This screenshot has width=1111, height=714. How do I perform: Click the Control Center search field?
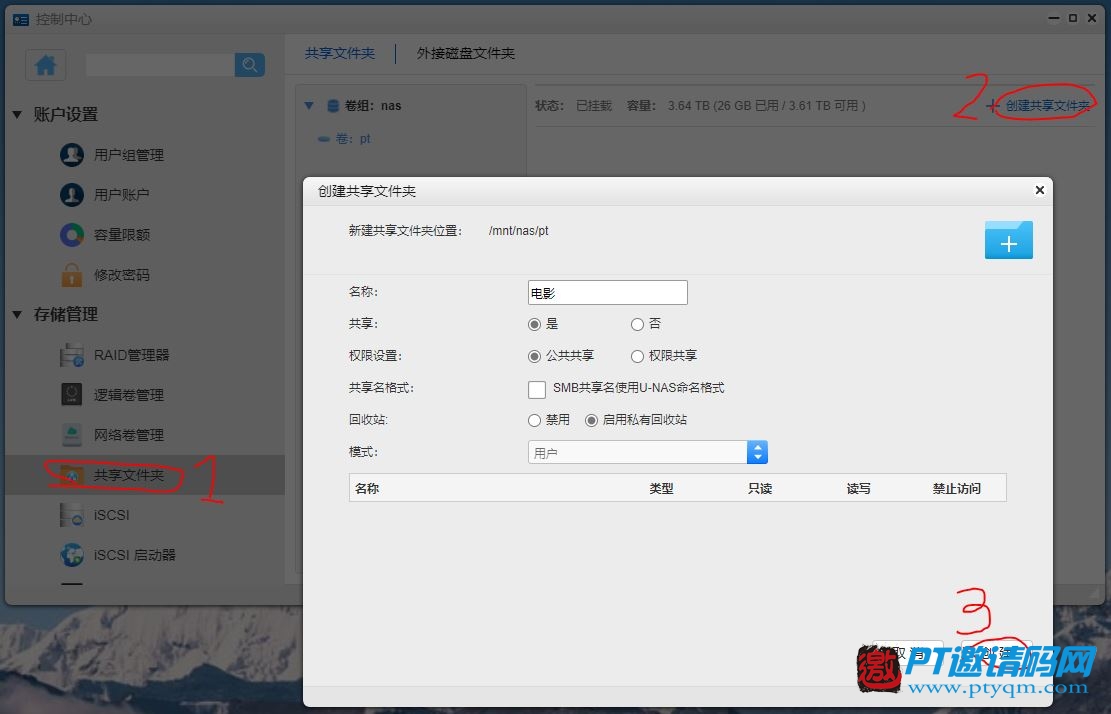[x=160, y=65]
